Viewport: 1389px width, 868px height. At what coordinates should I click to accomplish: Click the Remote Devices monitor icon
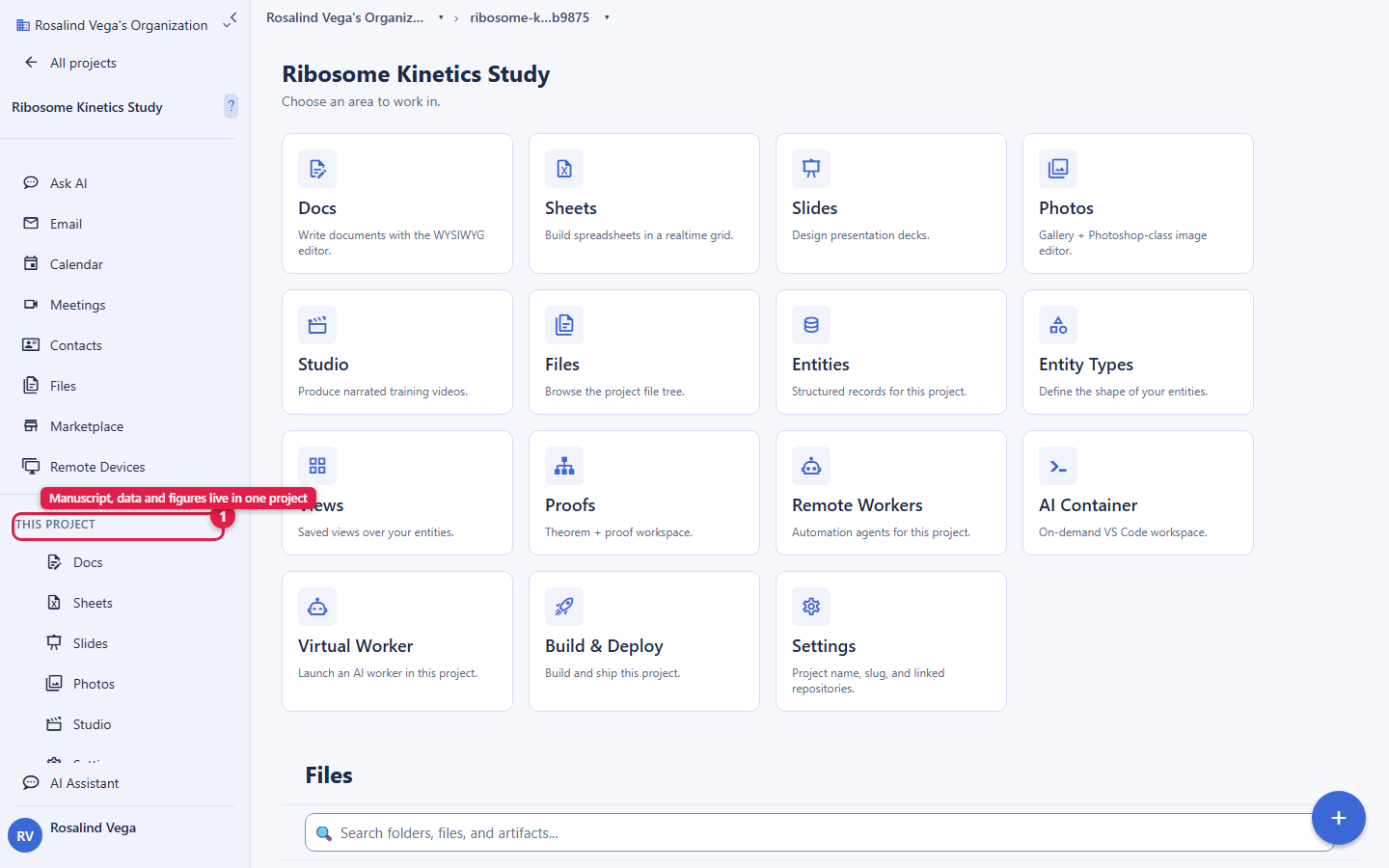point(31,466)
